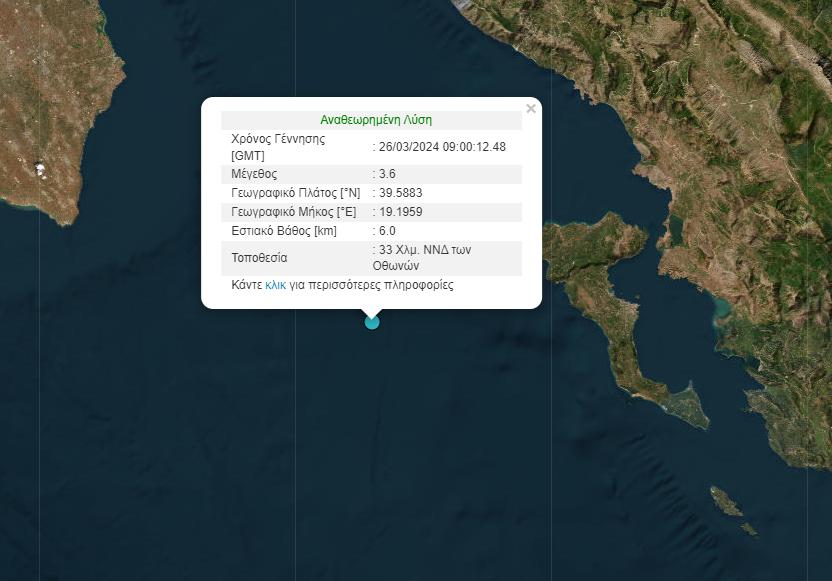832x581 pixels.
Task: Click the 'Μέγεθος' label in popup
Action: pyautogui.click(x=254, y=174)
